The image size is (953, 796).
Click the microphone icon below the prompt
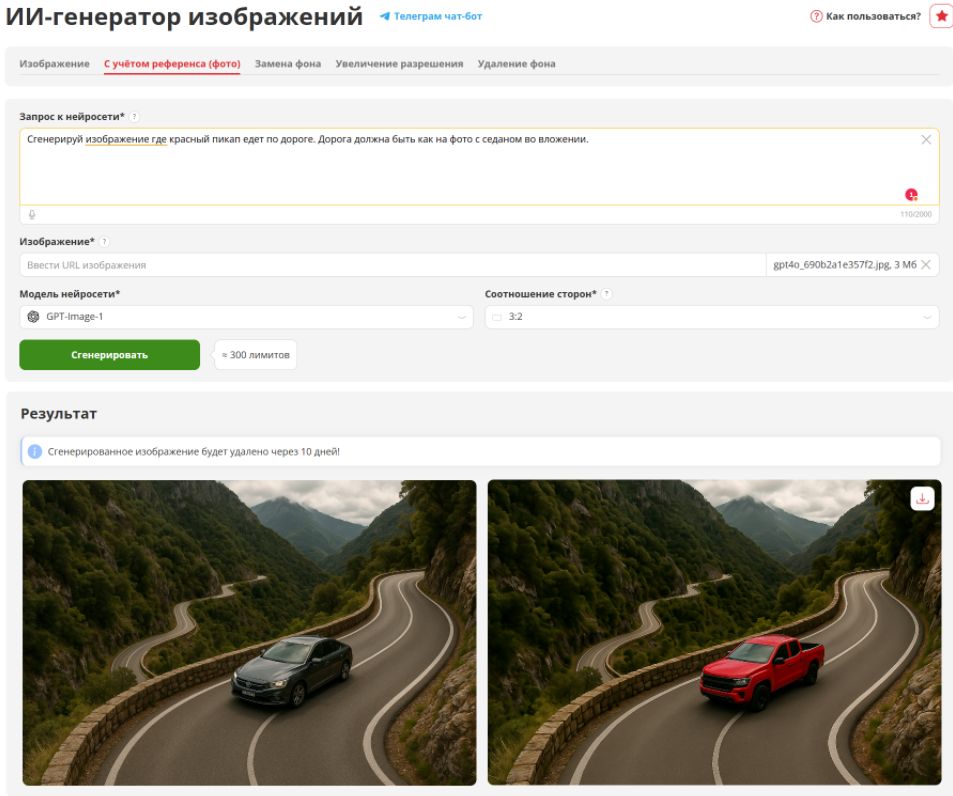click(x=32, y=214)
